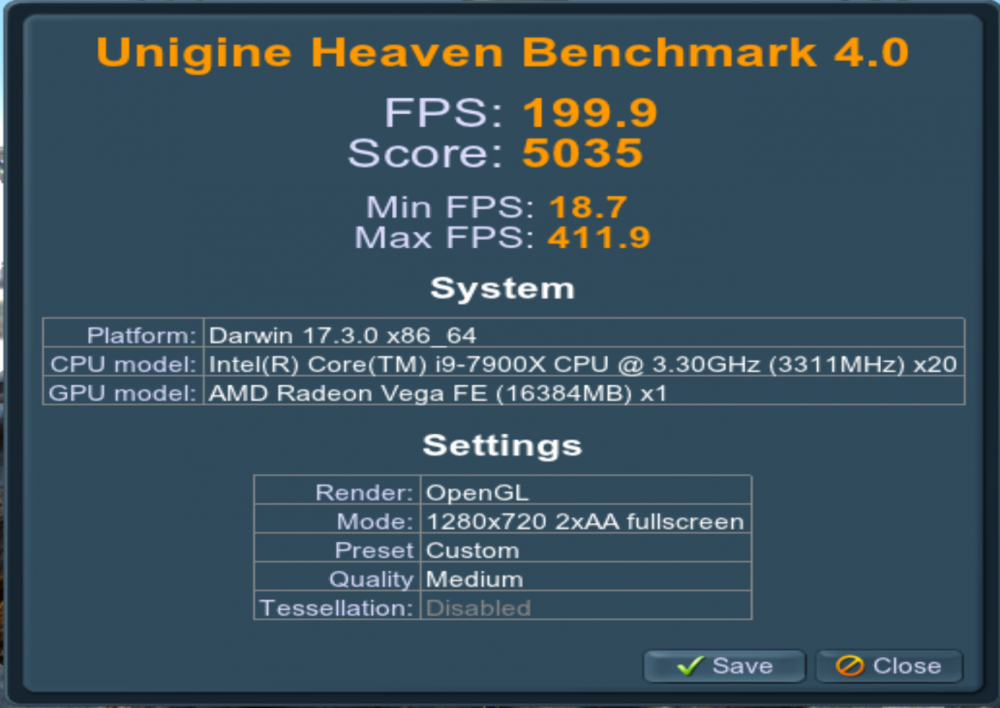Click the Render: label cell
Image resolution: width=1000 pixels, height=708 pixels.
(x=337, y=490)
